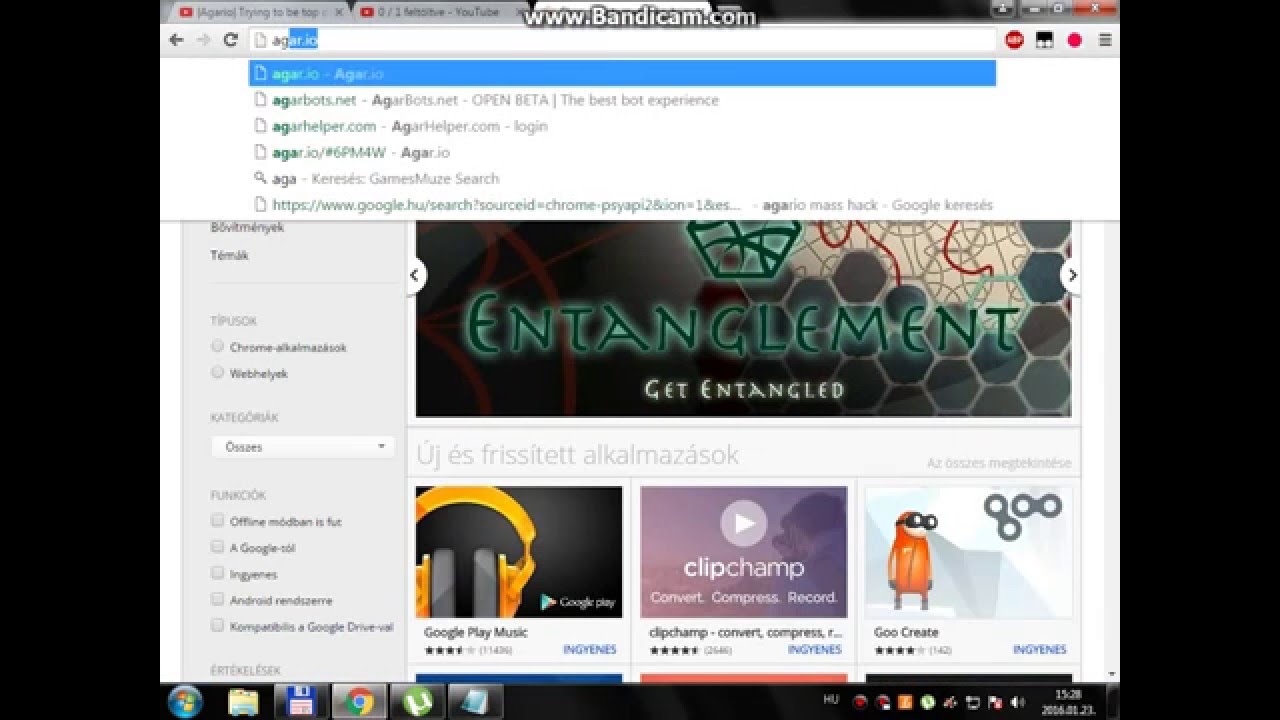Image resolution: width=1280 pixels, height=720 pixels.
Task: Open the notepad-style app in the taskbar
Action: tap(474, 702)
